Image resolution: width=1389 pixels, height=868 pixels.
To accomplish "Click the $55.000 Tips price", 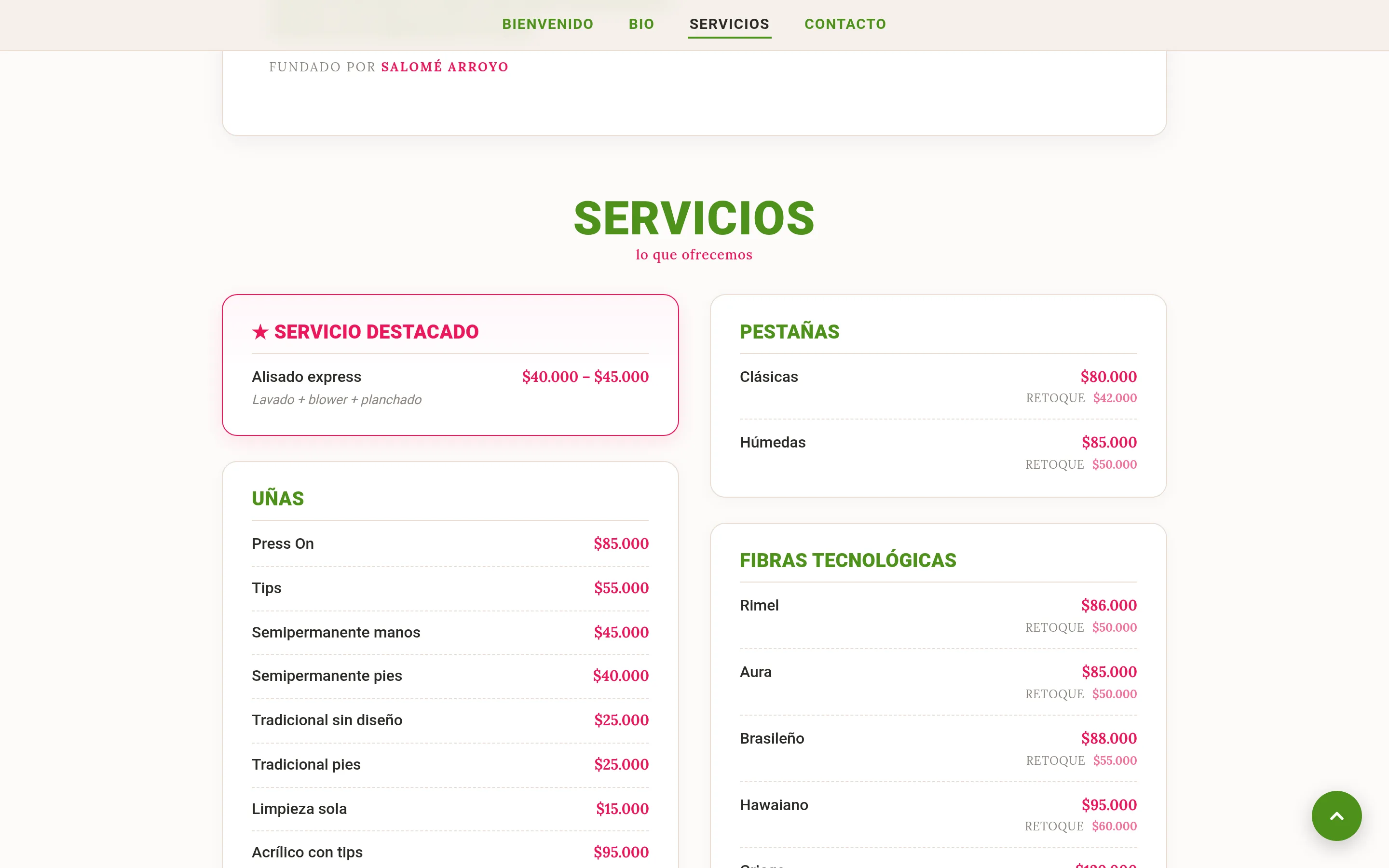I will 622,588.
